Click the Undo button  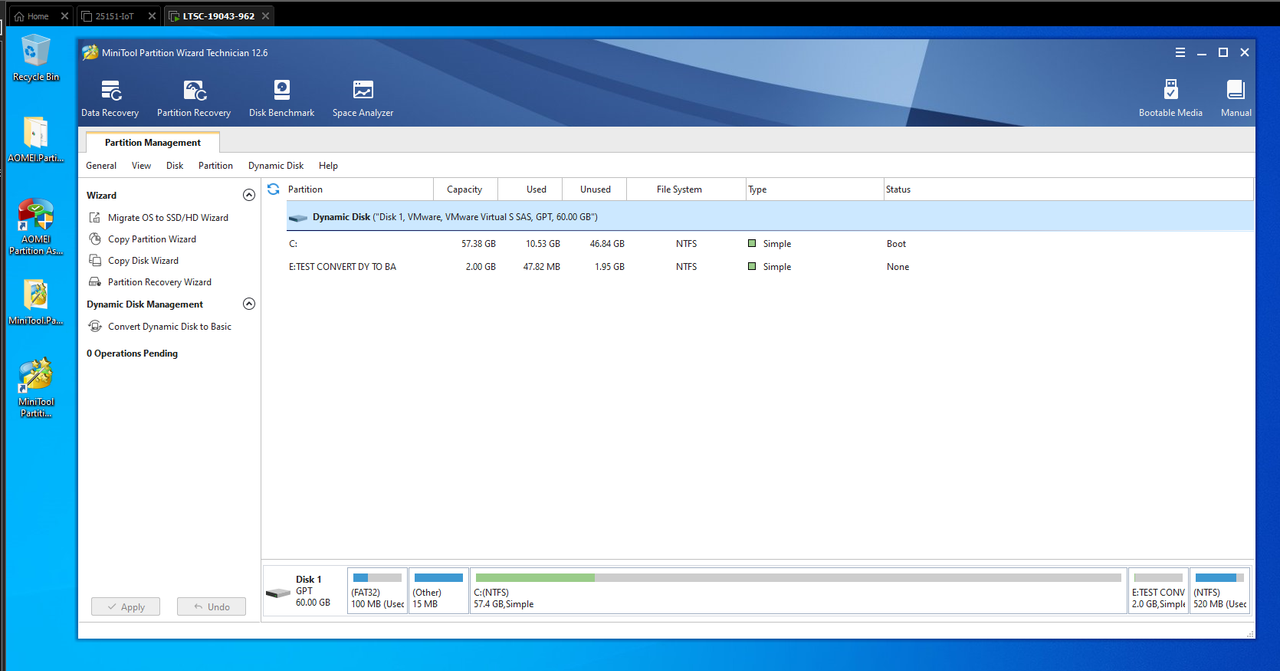click(211, 607)
